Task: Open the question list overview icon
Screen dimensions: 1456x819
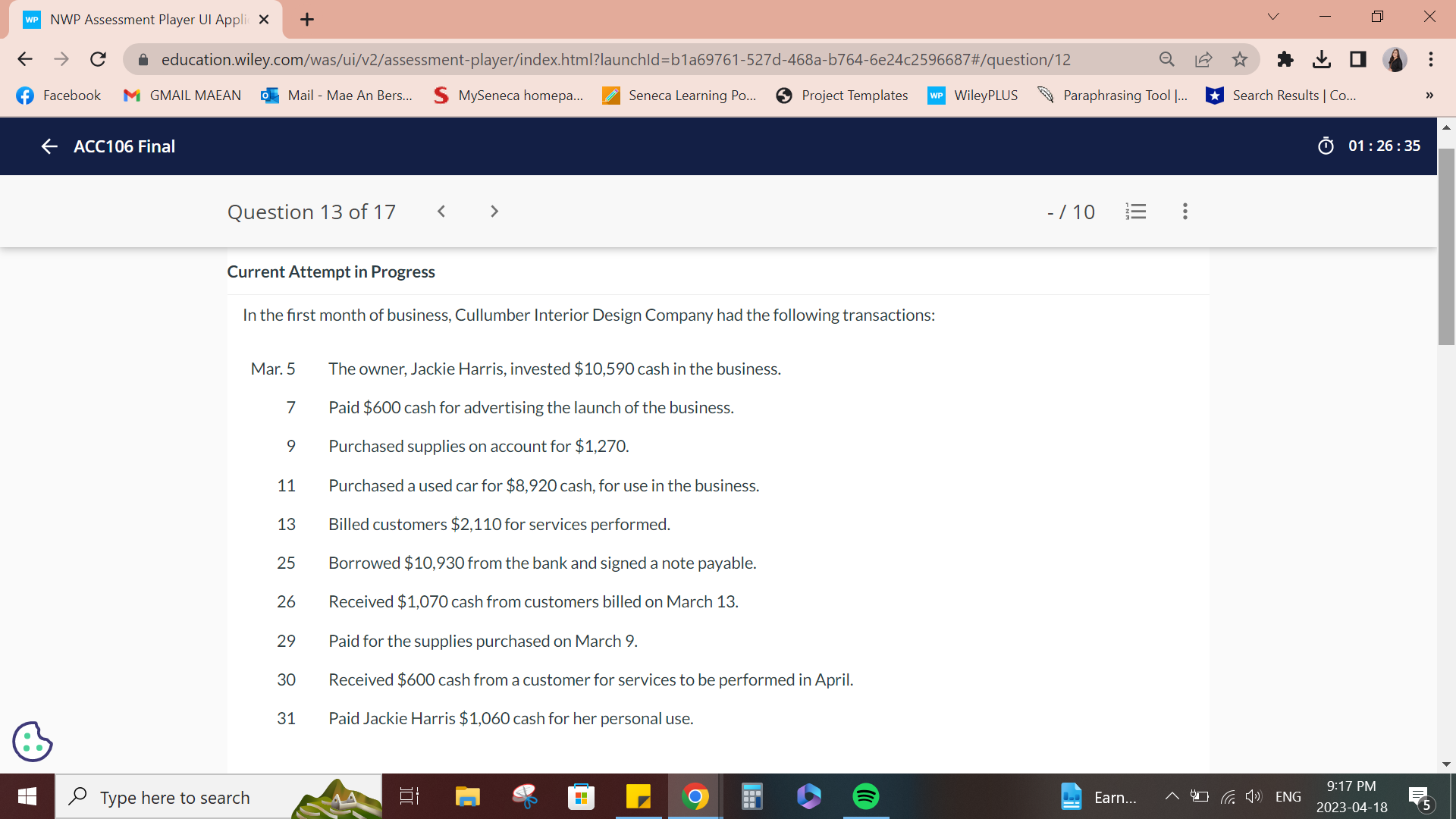Action: [x=1135, y=212]
